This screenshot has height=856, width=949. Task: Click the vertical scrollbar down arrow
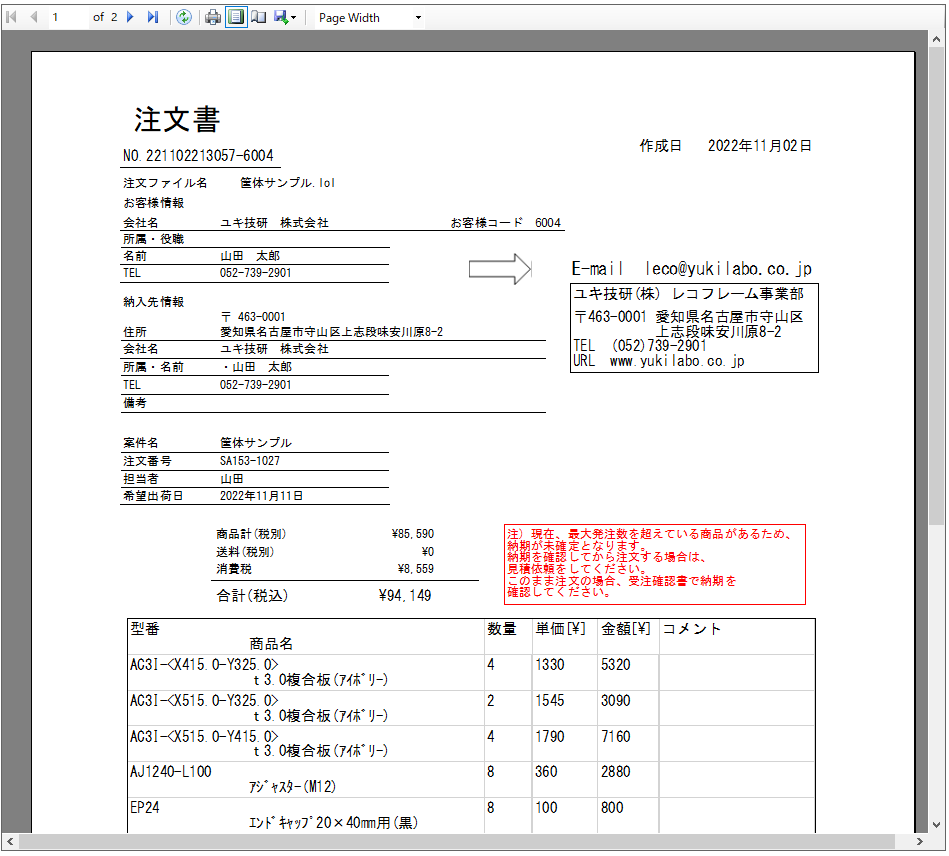(x=936, y=824)
